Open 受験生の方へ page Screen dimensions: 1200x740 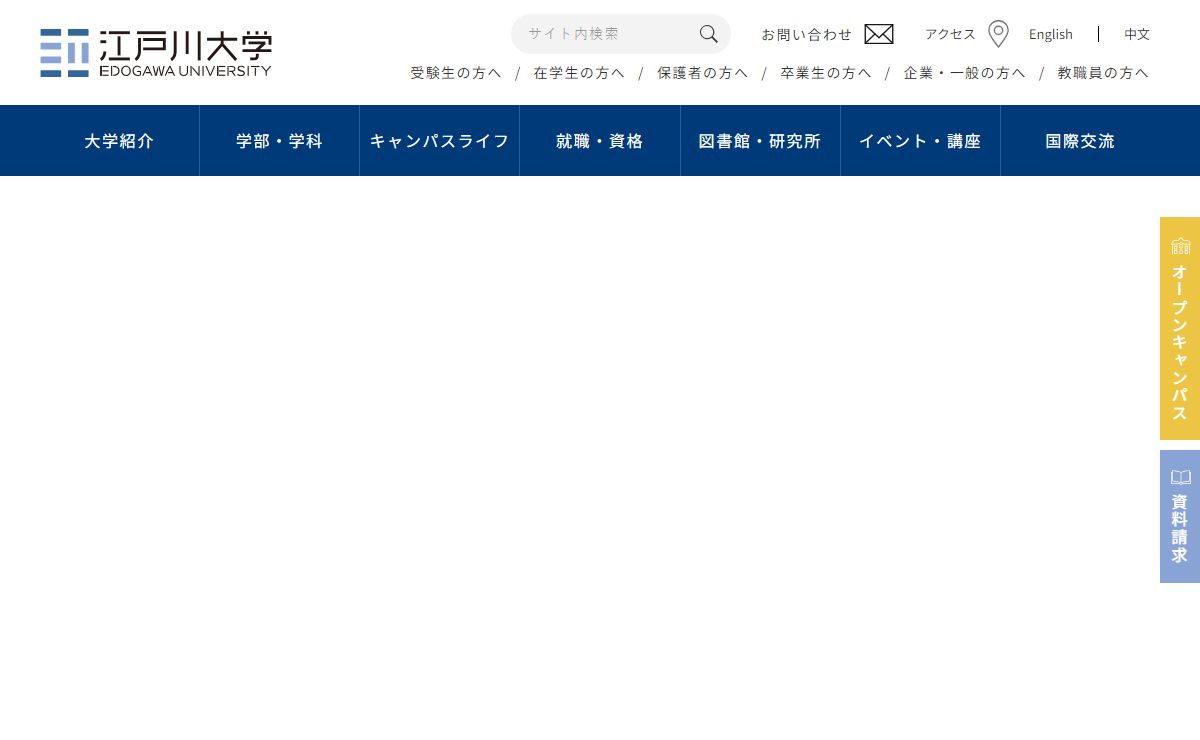(x=456, y=73)
